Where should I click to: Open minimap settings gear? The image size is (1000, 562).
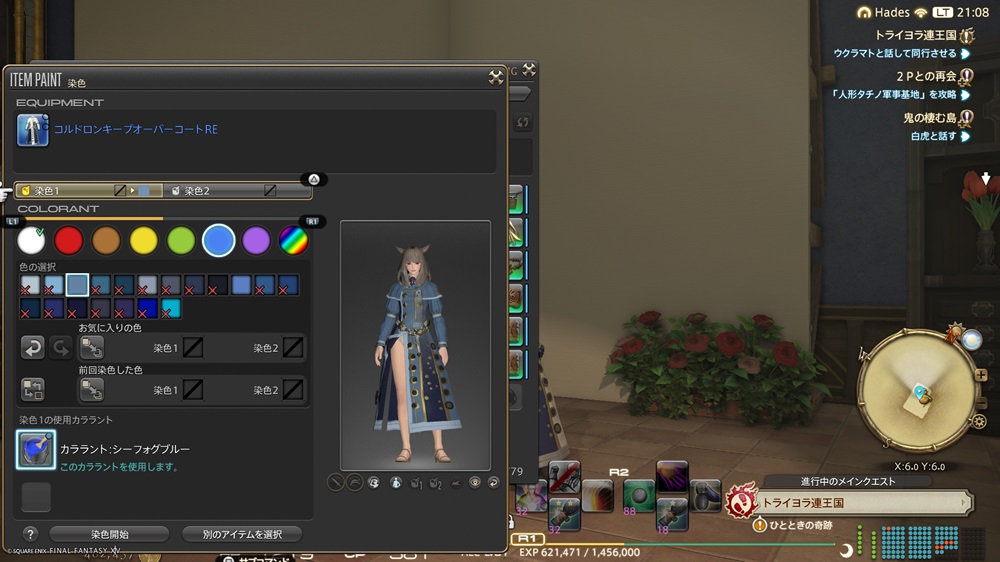tap(979, 421)
